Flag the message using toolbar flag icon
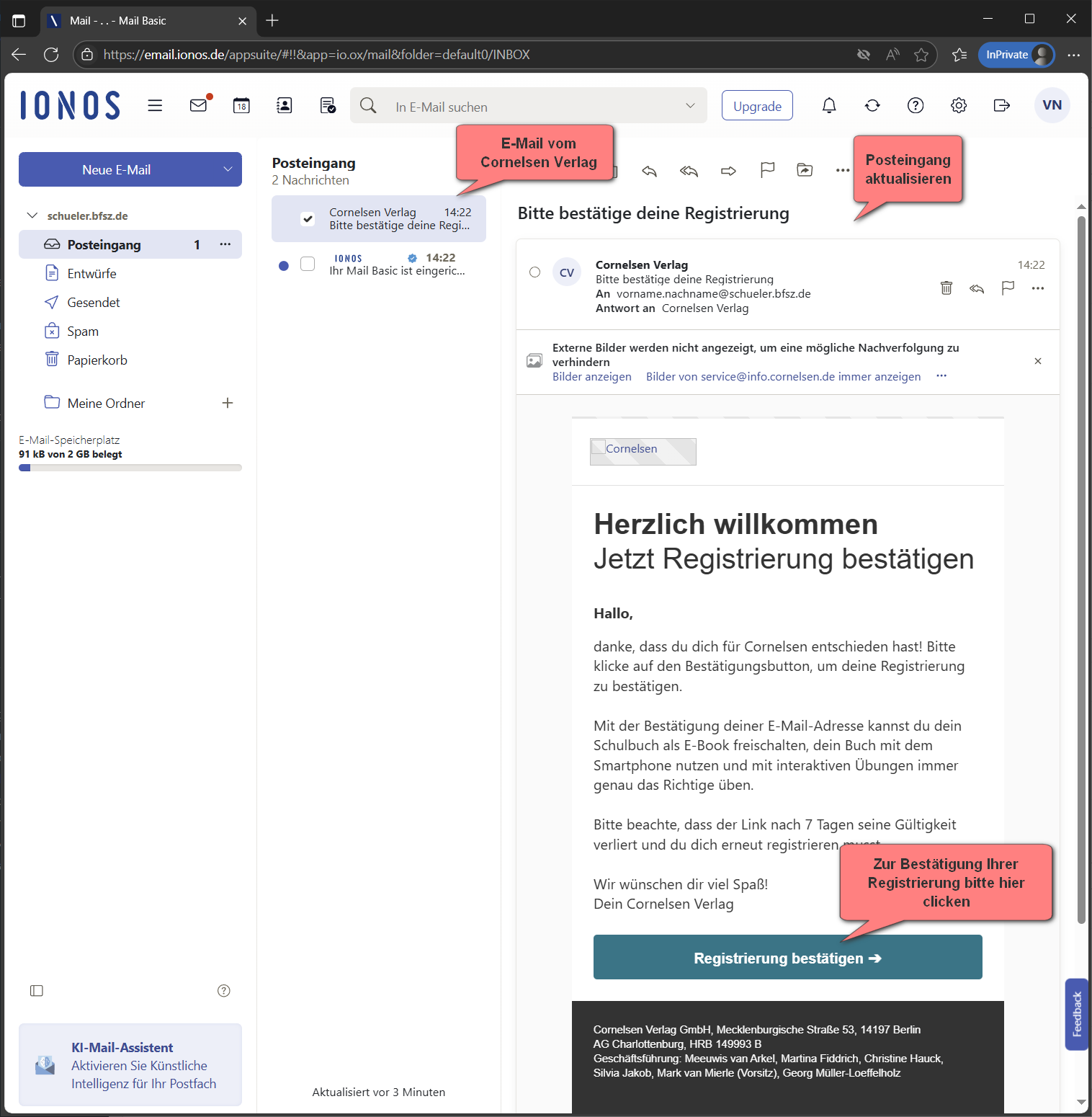This screenshot has width=1092, height=1117. pos(767,170)
